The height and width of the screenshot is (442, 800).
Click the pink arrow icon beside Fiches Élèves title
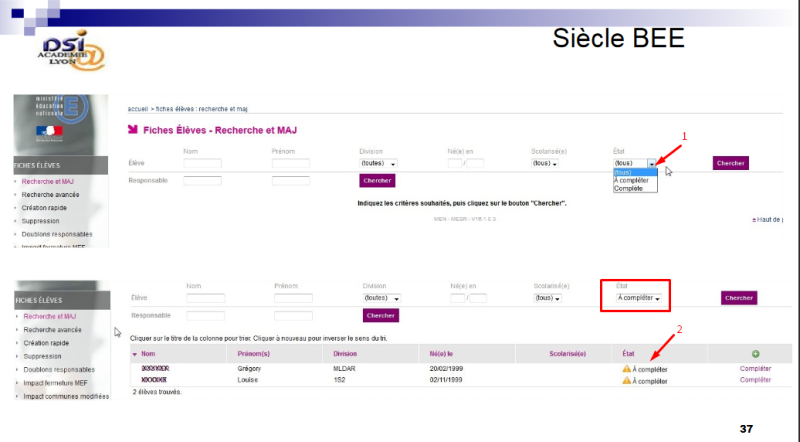click(133, 130)
